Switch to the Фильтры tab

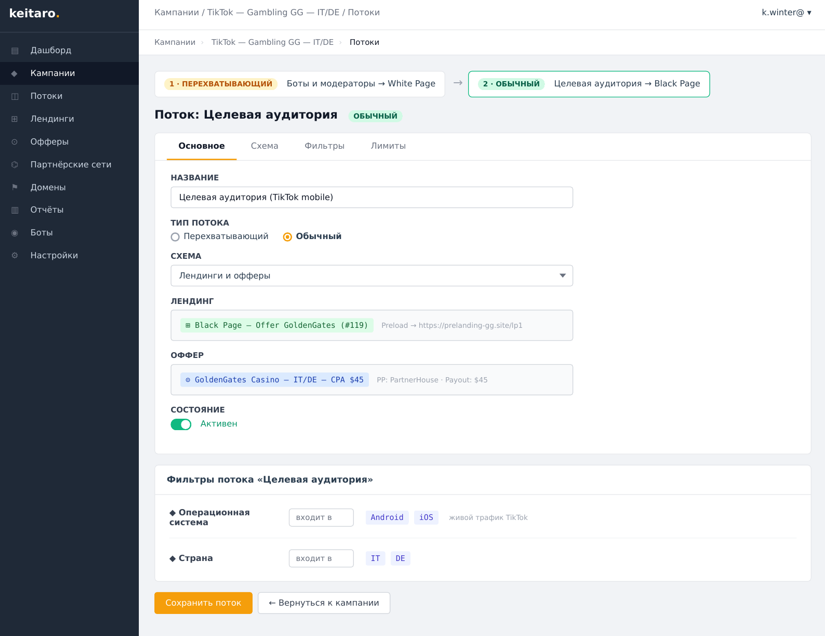(324, 146)
